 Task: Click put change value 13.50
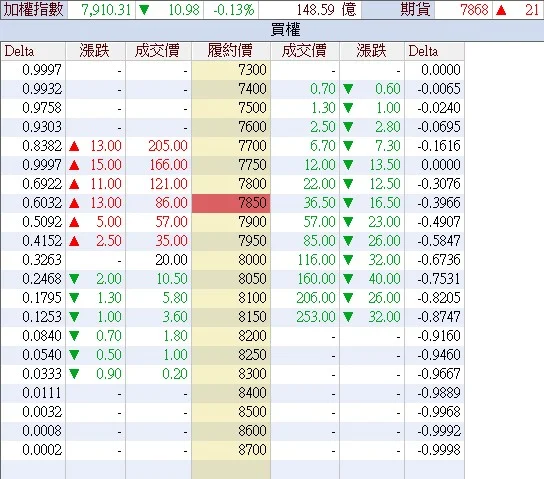(x=385, y=165)
